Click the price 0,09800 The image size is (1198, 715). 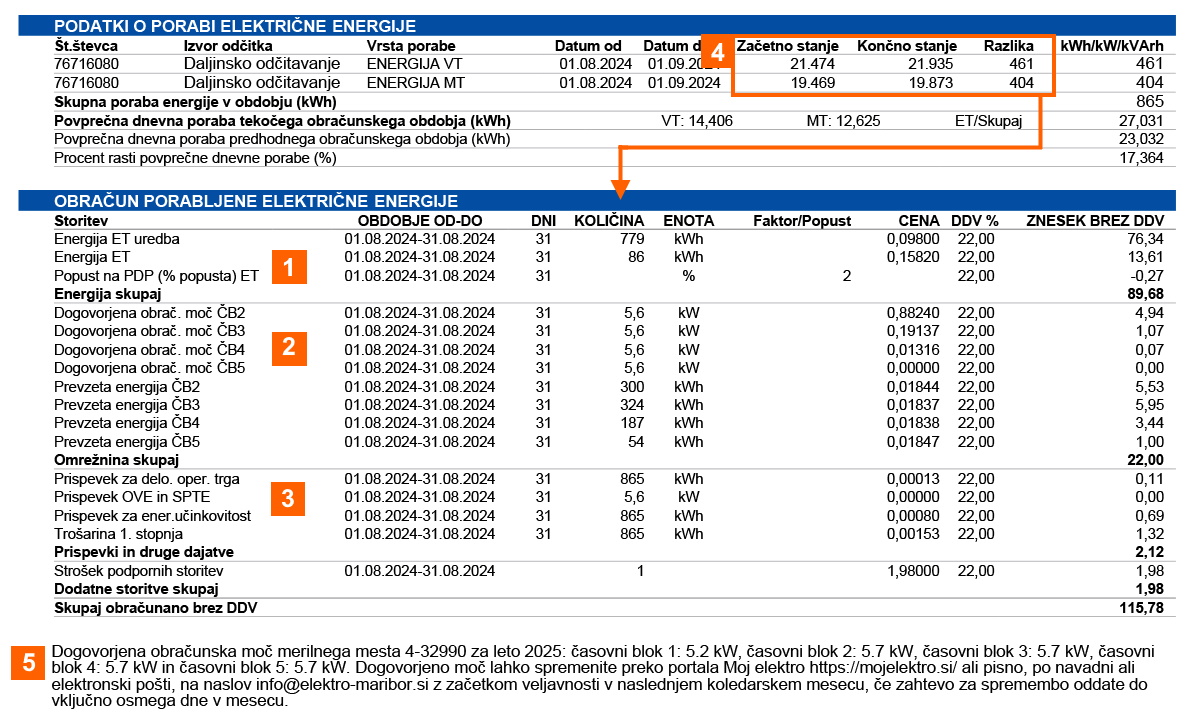pyautogui.click(x=912, y=239)
